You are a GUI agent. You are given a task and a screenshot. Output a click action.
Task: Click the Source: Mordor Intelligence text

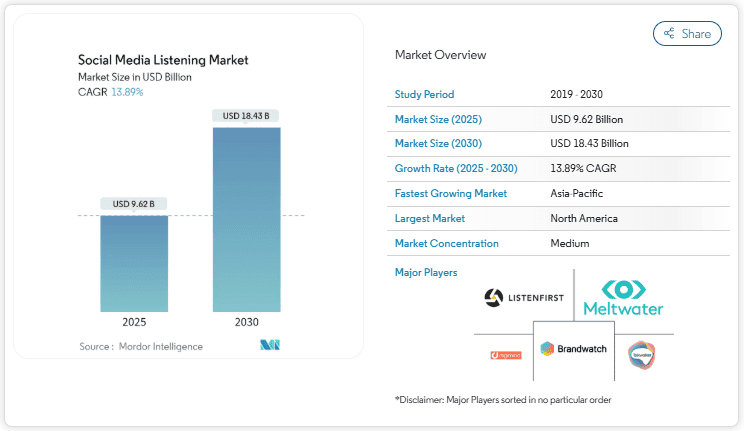(x=141, y=347)
